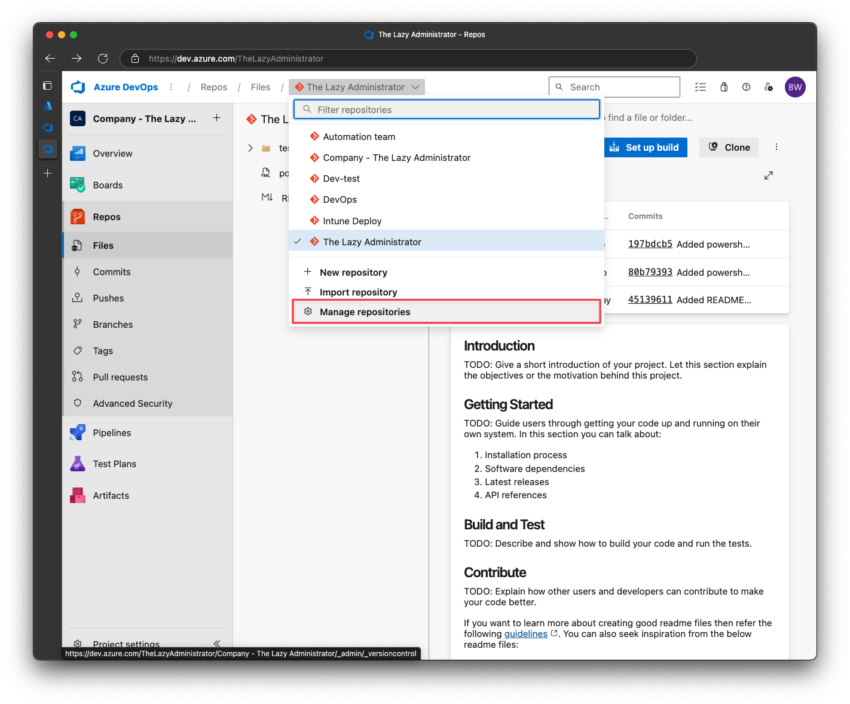This screenshot has width=850, height=704.
Task: Open commit 80b79393
Action: tap(650, 272)
